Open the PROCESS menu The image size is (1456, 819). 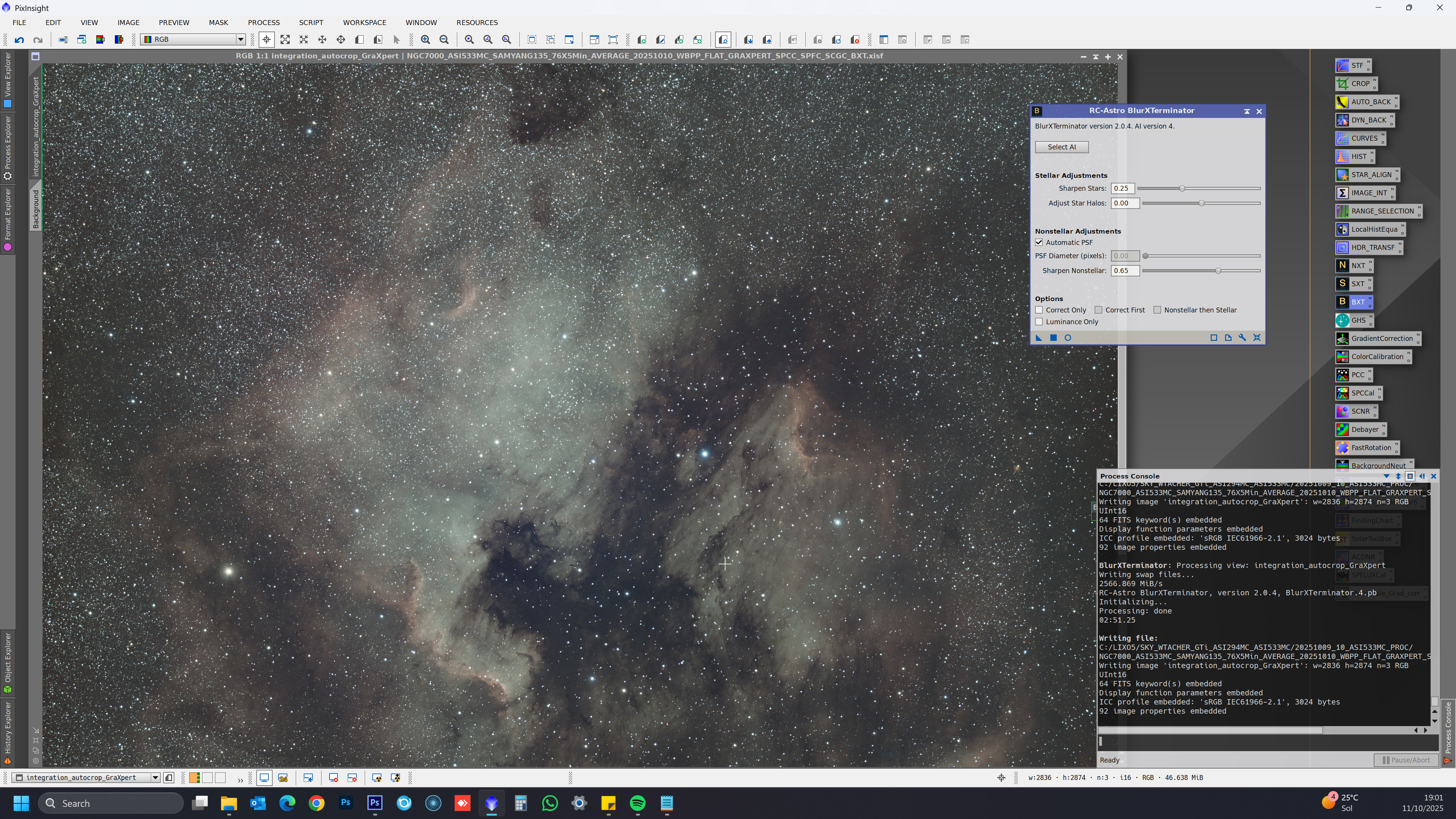(264, 23)
